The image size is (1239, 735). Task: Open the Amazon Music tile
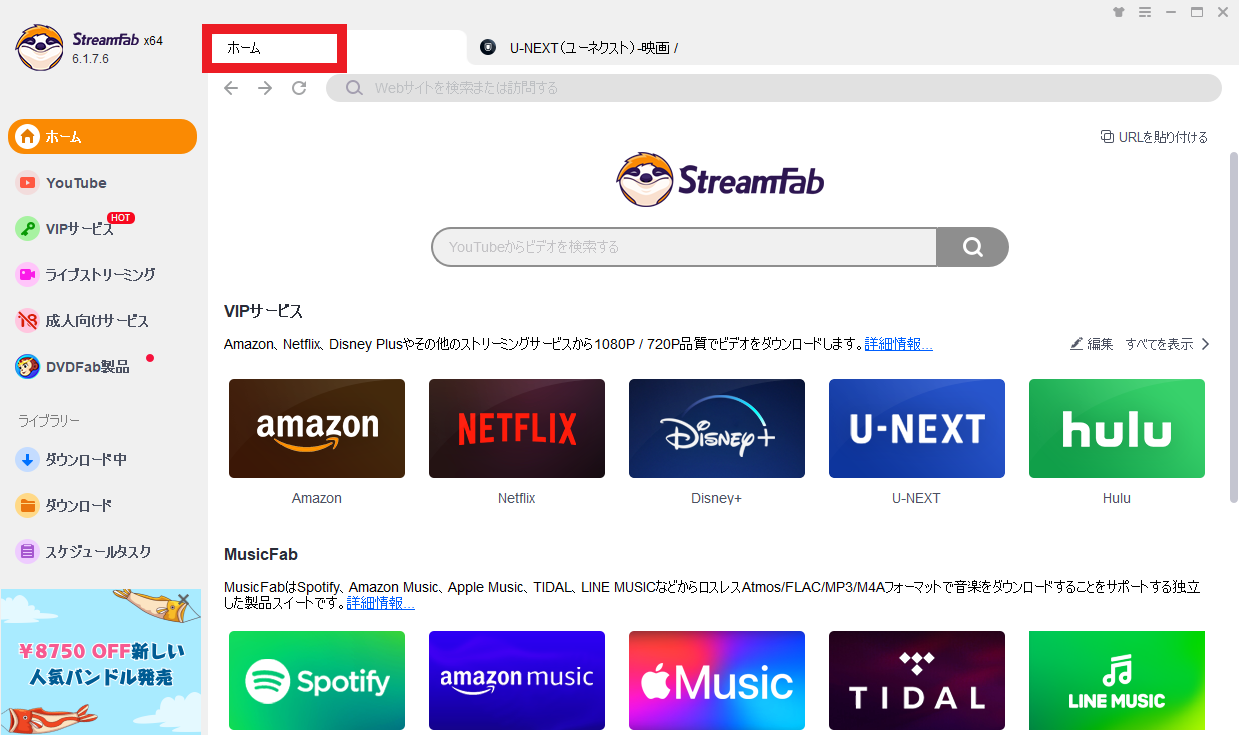(x=517, y=680)
